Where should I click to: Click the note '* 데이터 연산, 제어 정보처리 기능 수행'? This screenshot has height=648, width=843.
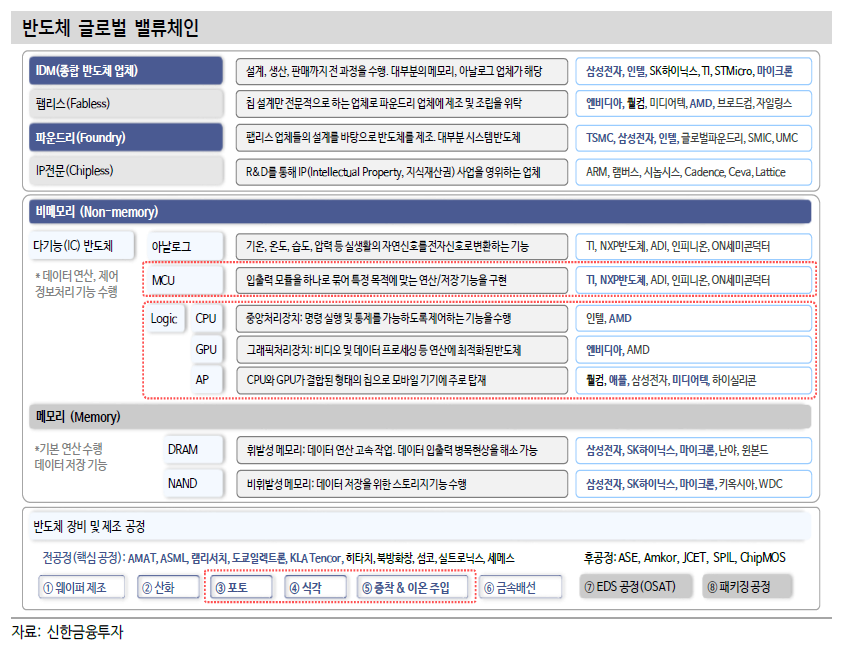pos(76,284)
